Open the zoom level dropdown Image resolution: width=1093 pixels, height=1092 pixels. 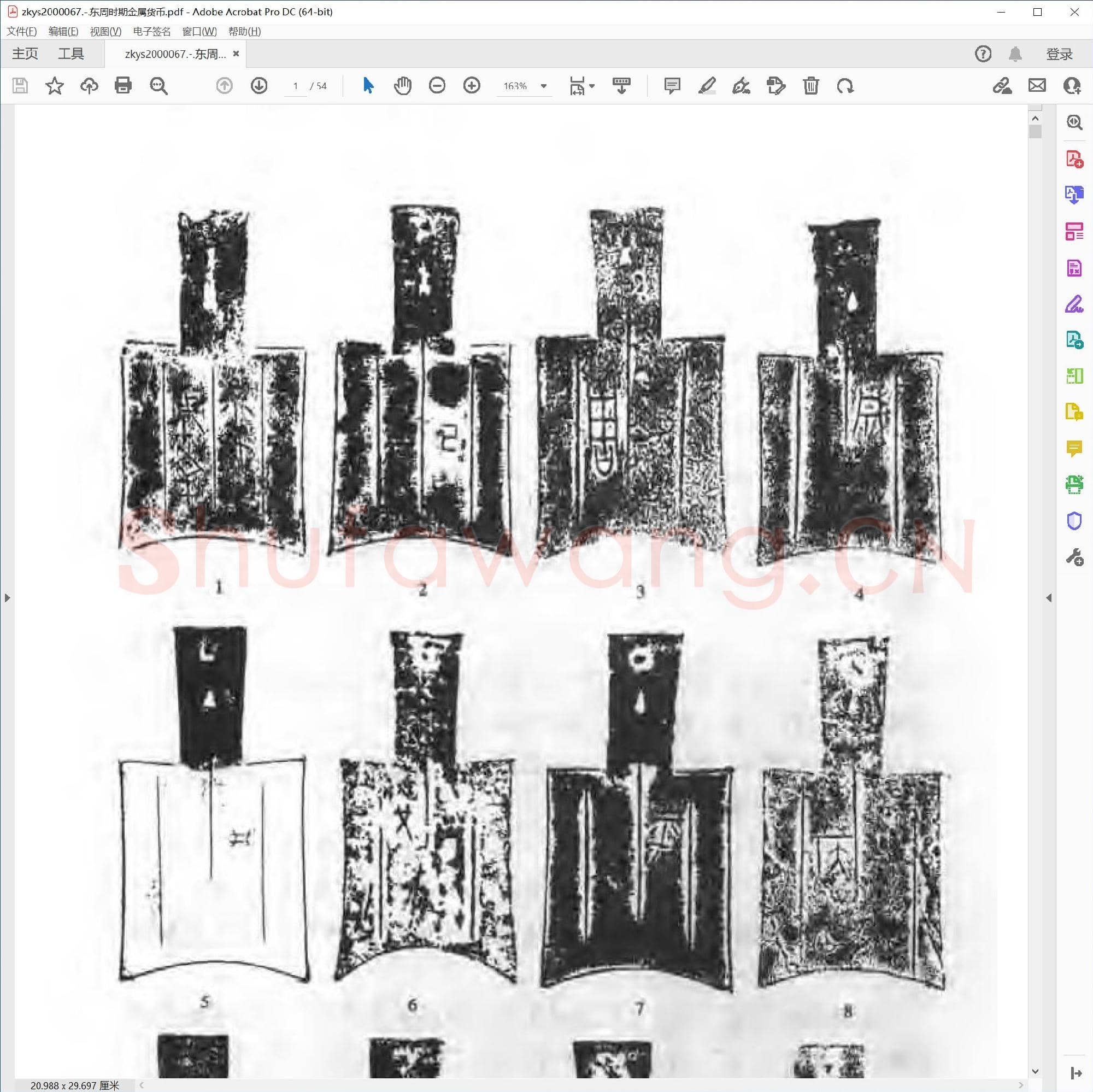544,86
